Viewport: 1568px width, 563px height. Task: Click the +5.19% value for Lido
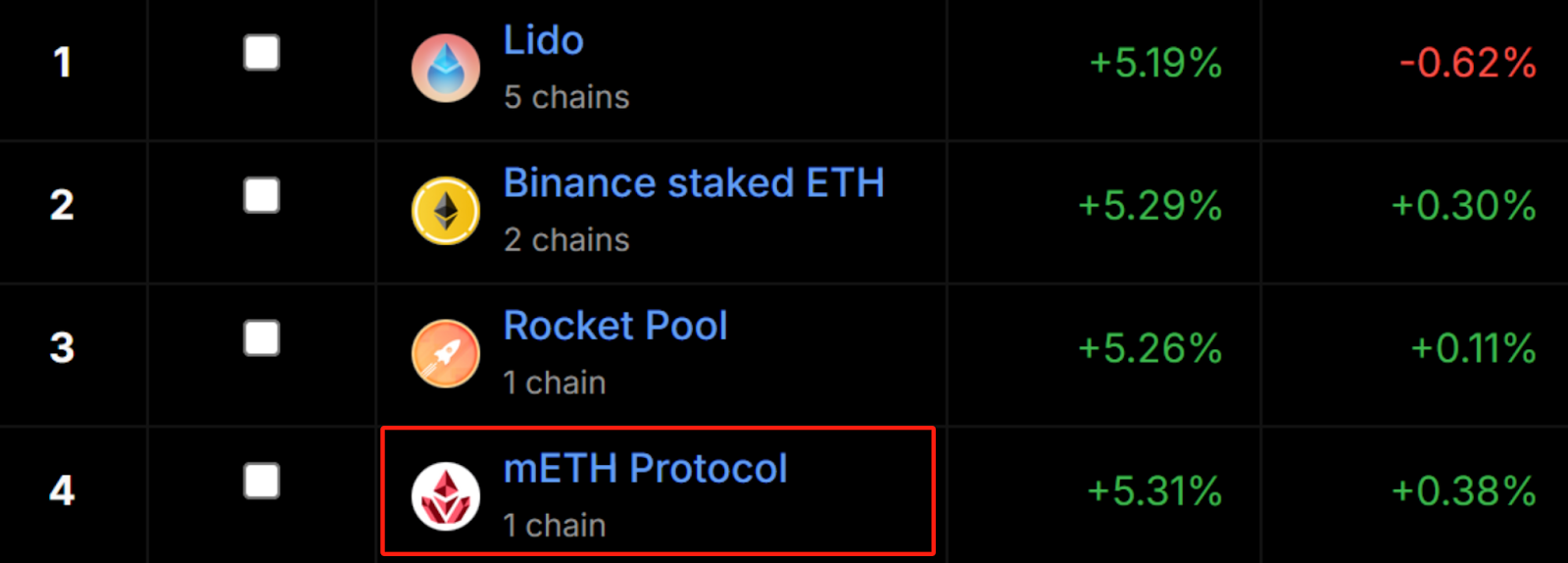coord(1156,64)
